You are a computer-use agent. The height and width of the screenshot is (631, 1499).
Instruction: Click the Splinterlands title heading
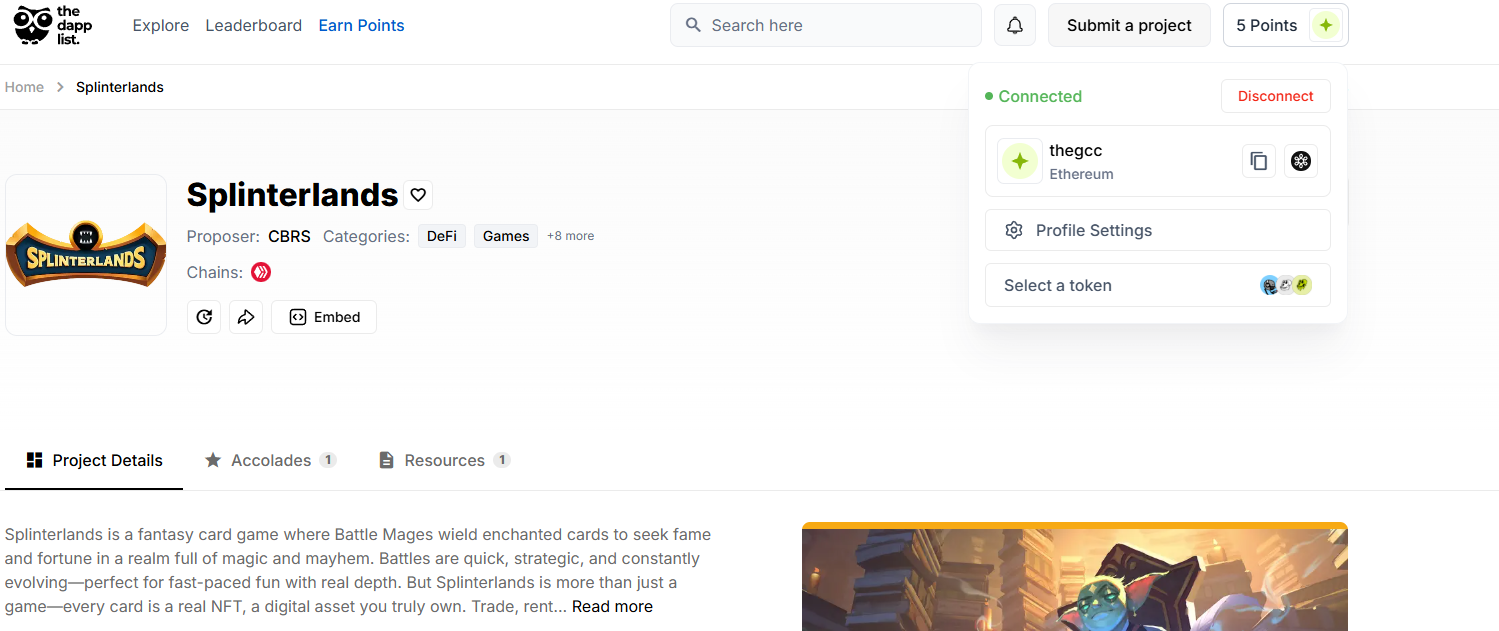[x=292, y=194]
